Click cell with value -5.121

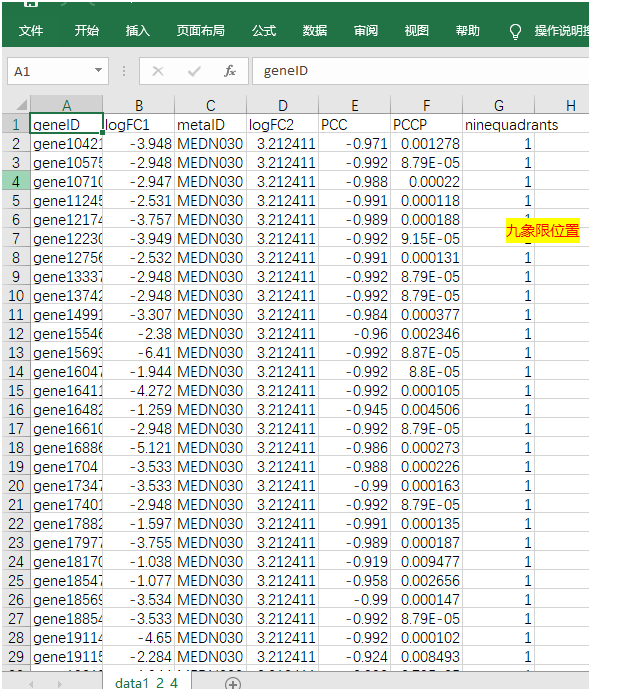point(139,447)
